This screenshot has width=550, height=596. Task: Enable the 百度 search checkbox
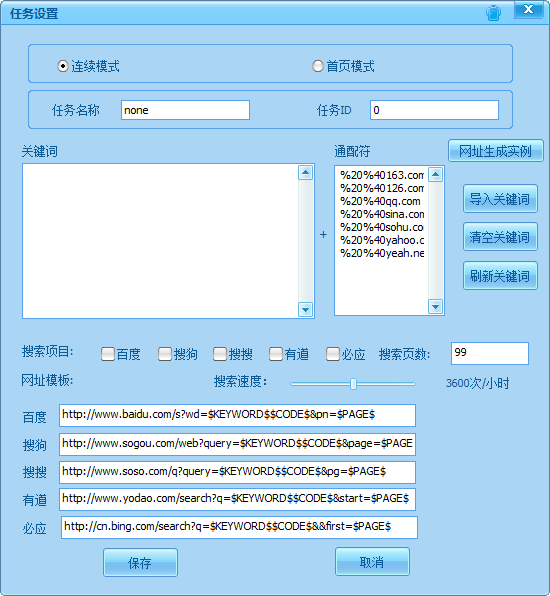[108, 354]
